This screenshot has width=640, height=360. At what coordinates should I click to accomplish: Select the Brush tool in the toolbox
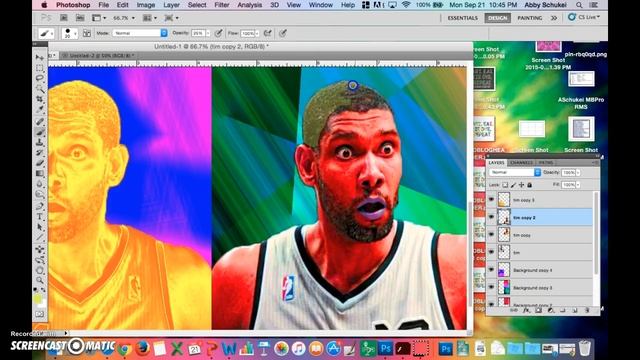[40, 132]
